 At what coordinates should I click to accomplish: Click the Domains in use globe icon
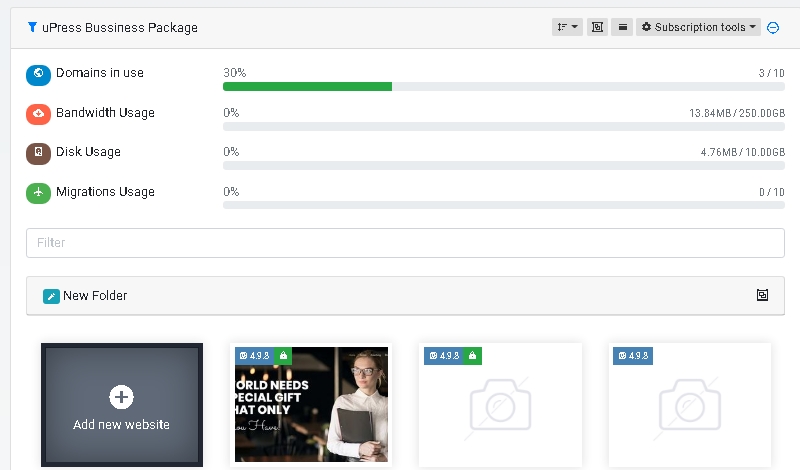38,75
